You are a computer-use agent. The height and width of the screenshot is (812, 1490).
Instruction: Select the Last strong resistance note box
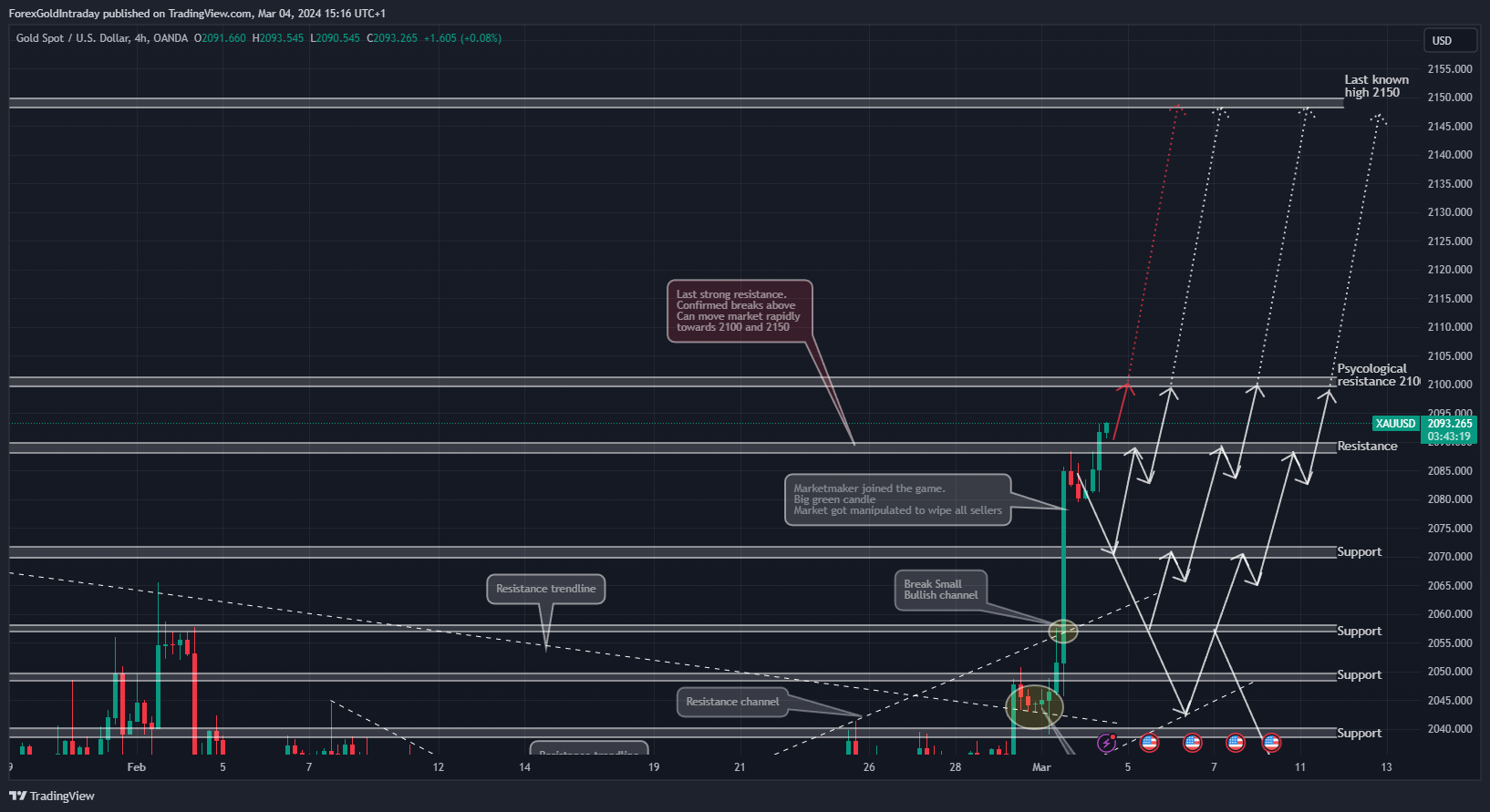click(x=740, y=311)
